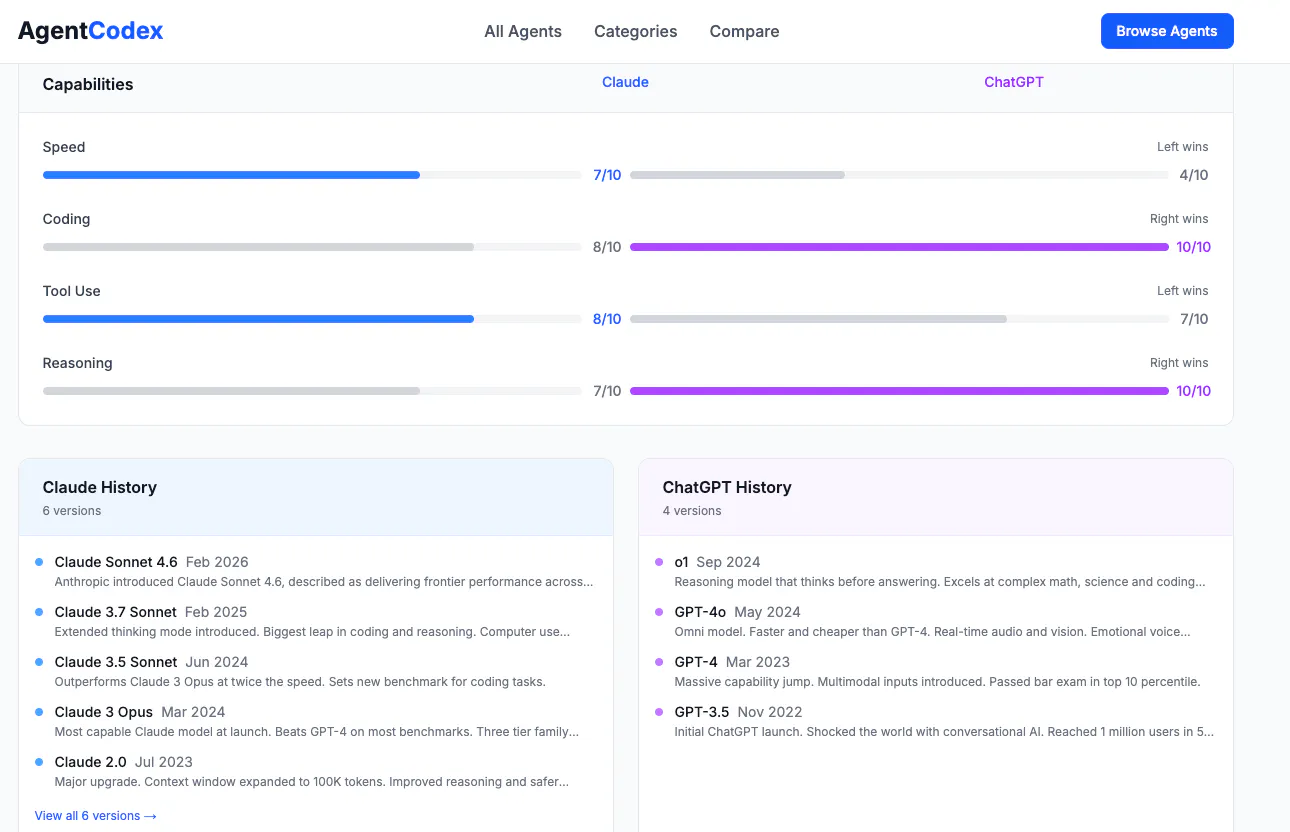Viewport: 1290px width, 832px height.
Task: Click the ChatGPT History heading
Action: [727, 487]
